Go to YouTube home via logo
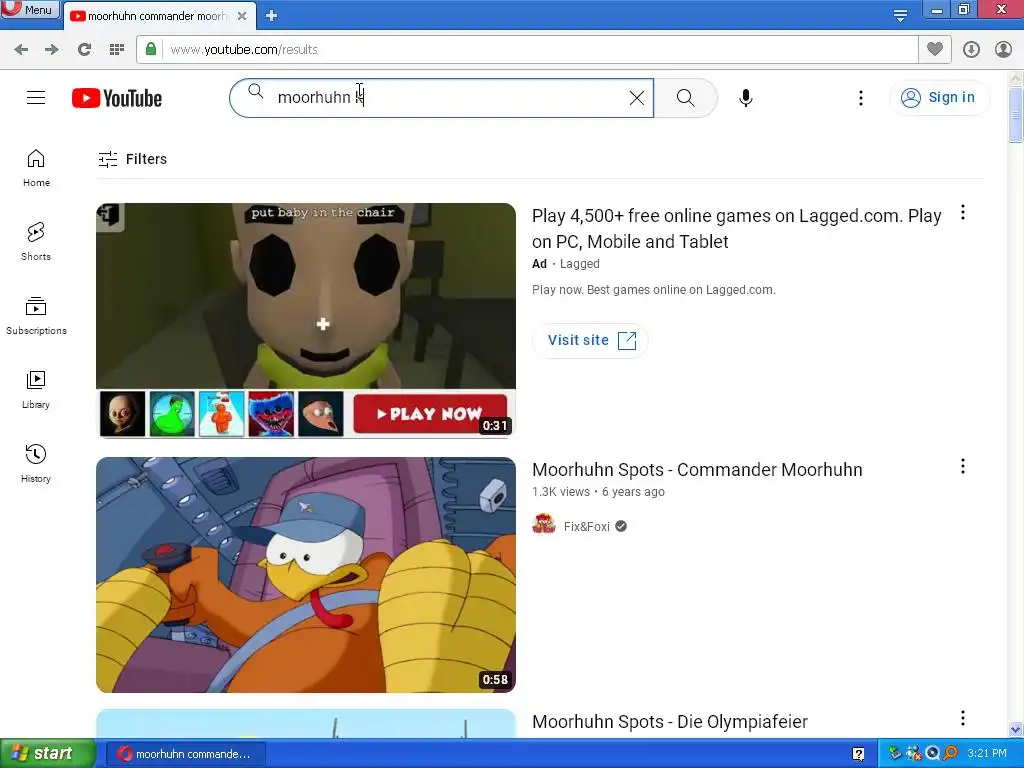Viewport: 1024px width, 768px height. pos(117,98)
